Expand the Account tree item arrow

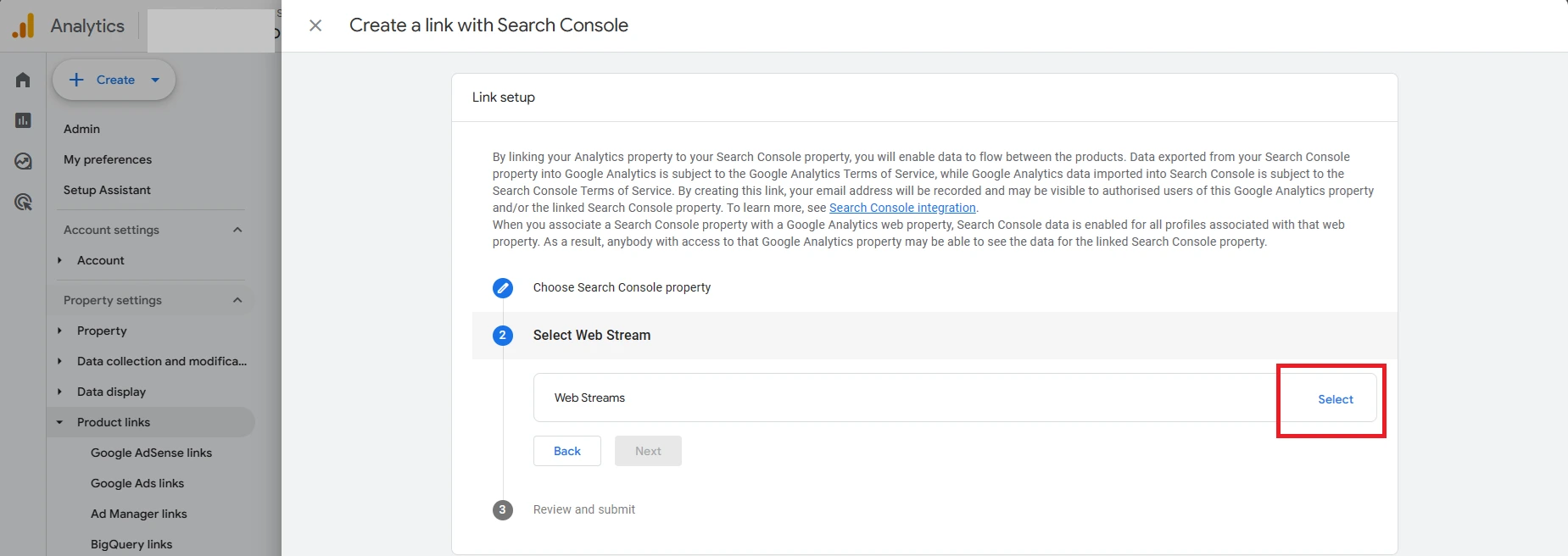[59, 260]
